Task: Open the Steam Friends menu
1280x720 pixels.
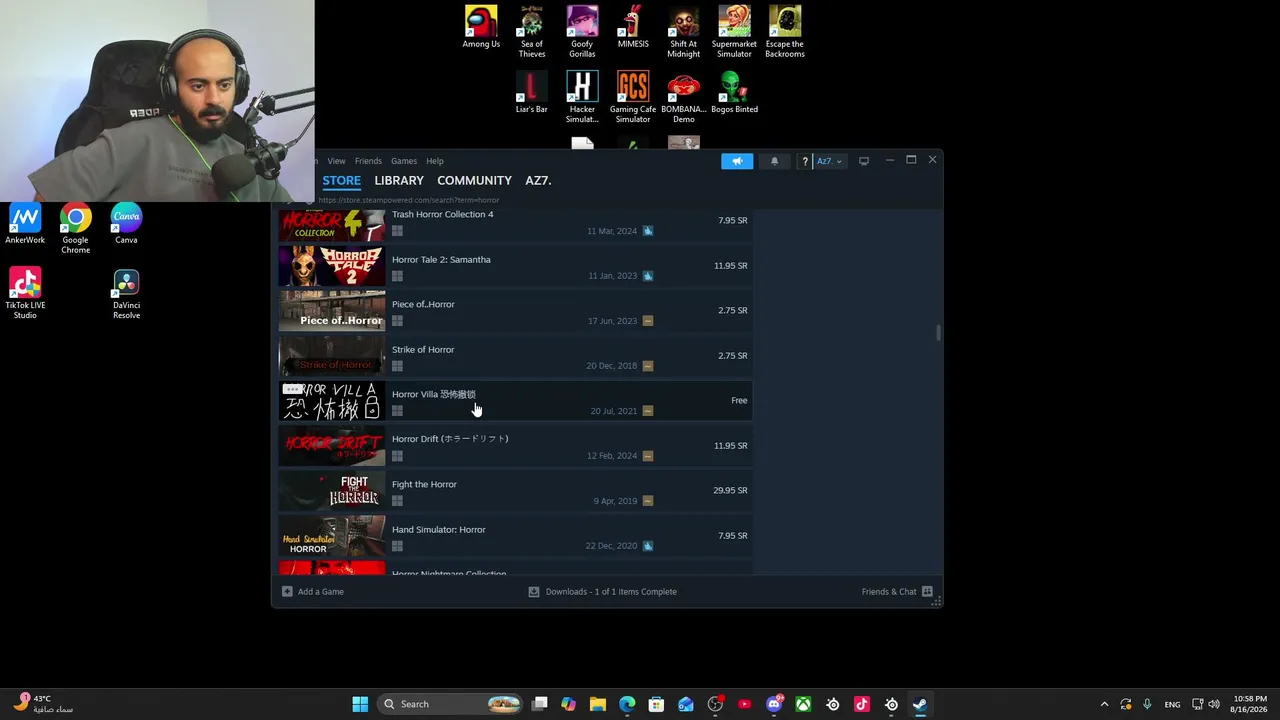Action: pyautogui.click(x=368, y=161)
